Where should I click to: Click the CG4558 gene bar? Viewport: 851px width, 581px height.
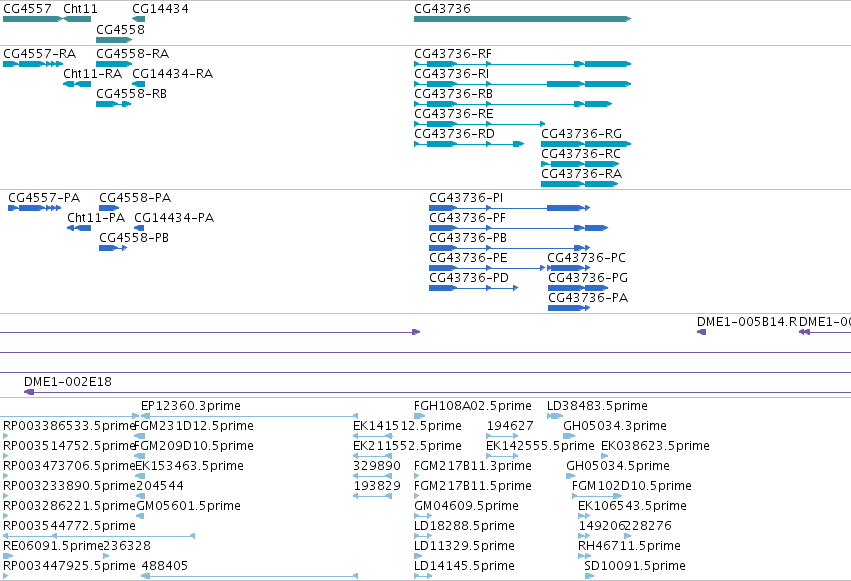pyautogui.click(x=114, y=40)
